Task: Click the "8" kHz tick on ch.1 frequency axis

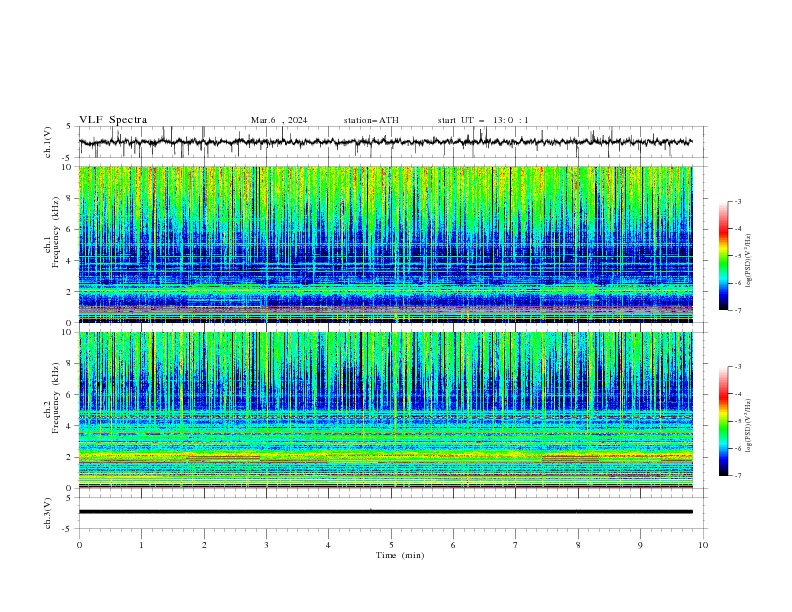Action: [71, 198]
